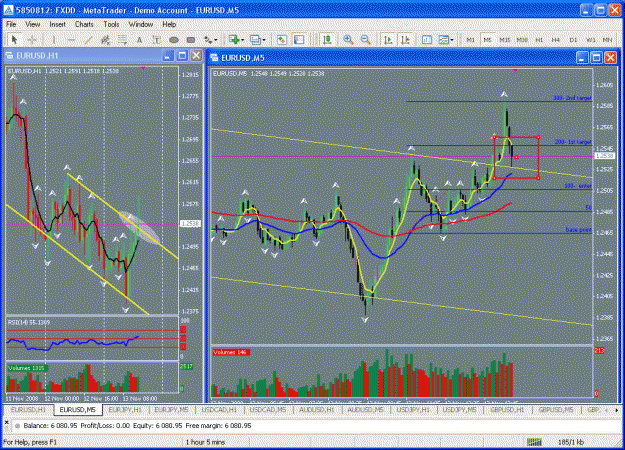Expand the Templates dropdown arrow
This screenshot has width=625, height=450.
coord(452,40)
